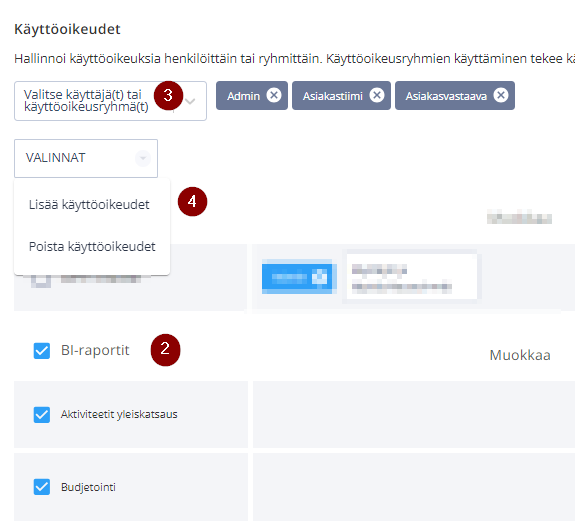Viewport: 575px width, 526px height.
Task: Click the X on the blurred blue tag
Action: tap(319, 277)
